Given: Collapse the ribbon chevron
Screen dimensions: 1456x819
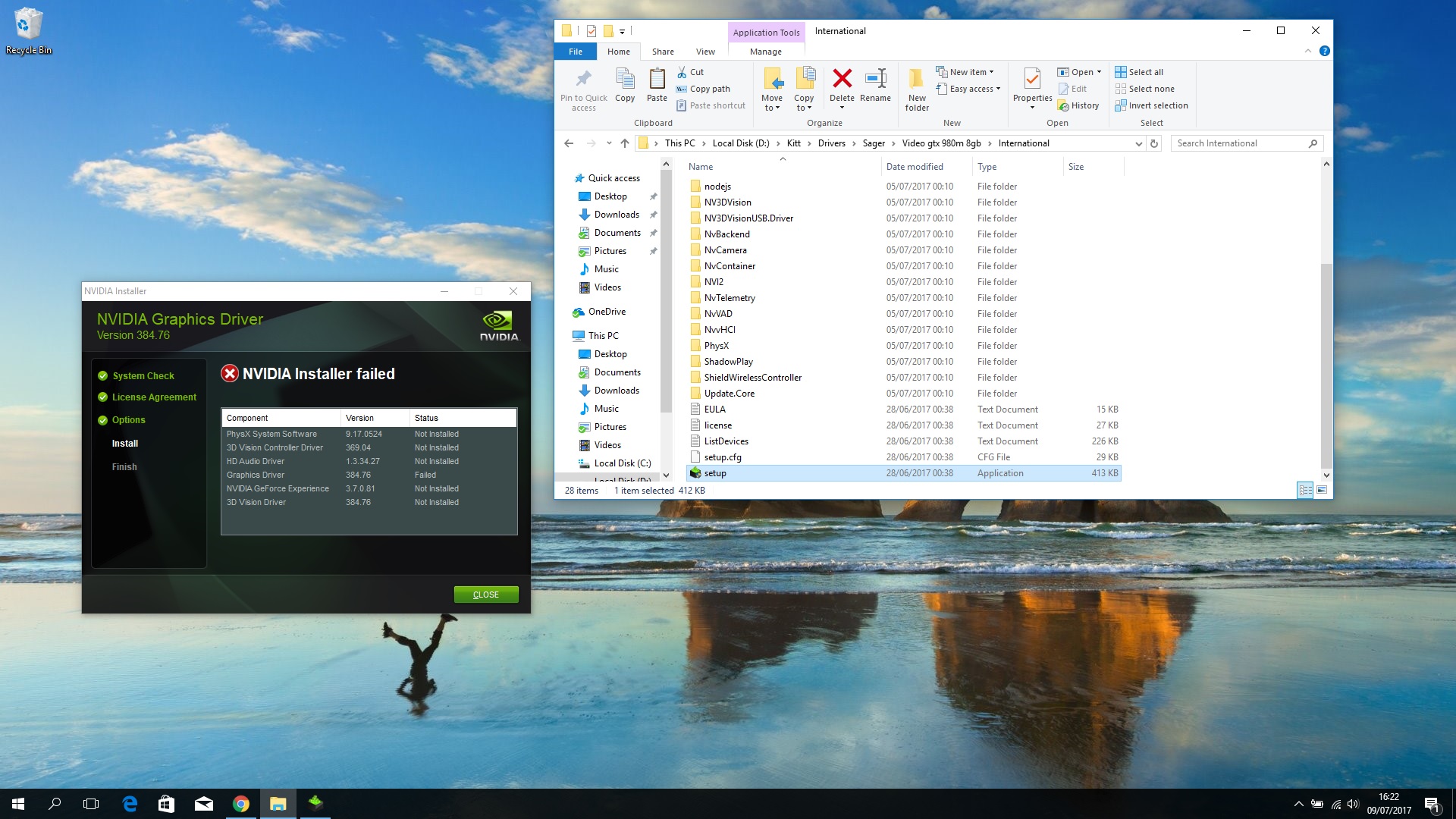Looking at the screenshot, I should coord(1307,51).
